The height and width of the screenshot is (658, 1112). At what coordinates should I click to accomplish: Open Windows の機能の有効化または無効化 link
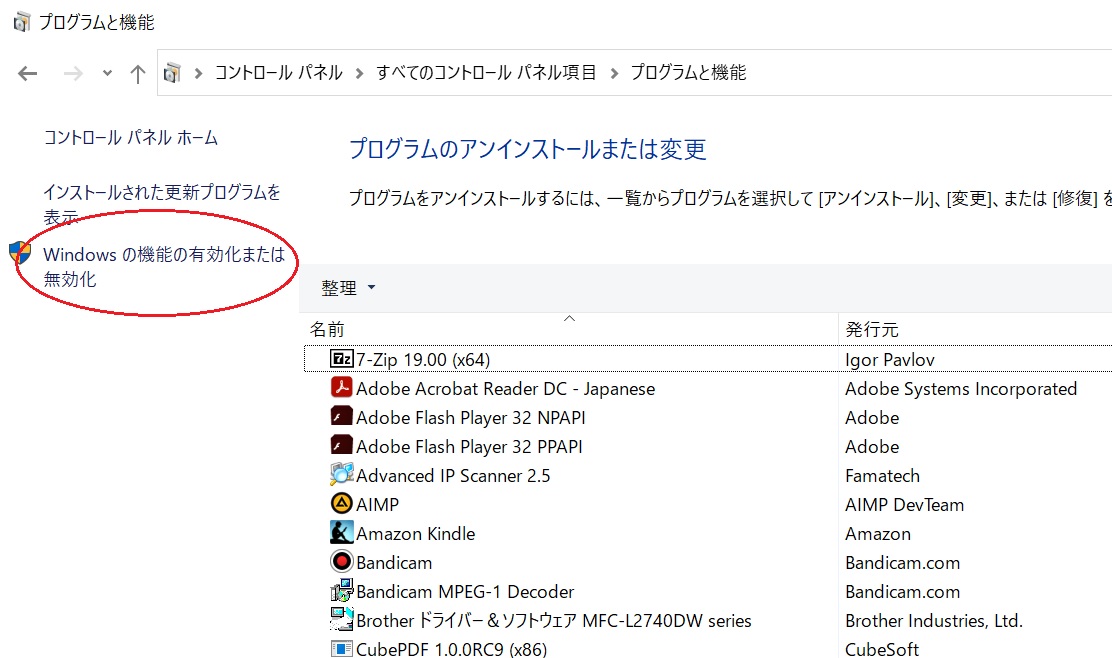click(164, 267)
